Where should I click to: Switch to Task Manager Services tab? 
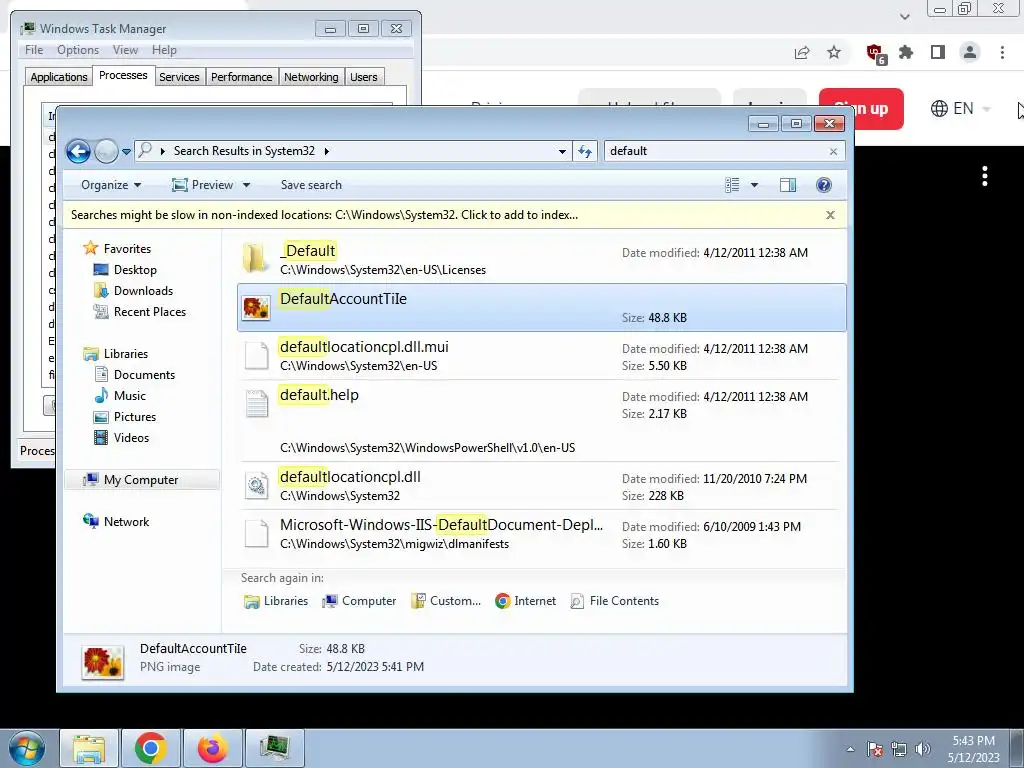pos(180,77)
